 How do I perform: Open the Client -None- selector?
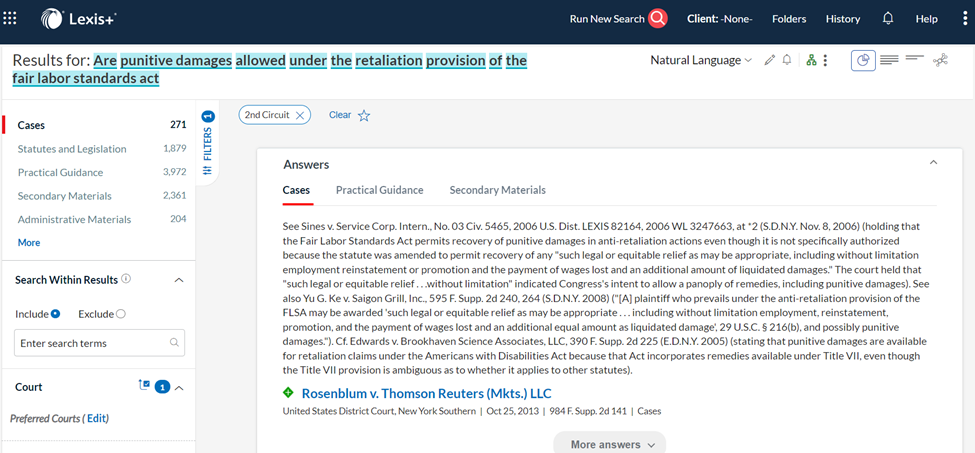click(x=720, y=19)
